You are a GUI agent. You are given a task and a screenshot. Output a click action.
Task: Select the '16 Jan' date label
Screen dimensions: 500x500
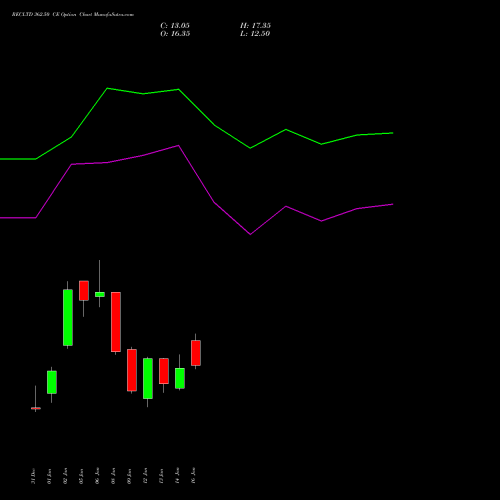coord(193,476)
